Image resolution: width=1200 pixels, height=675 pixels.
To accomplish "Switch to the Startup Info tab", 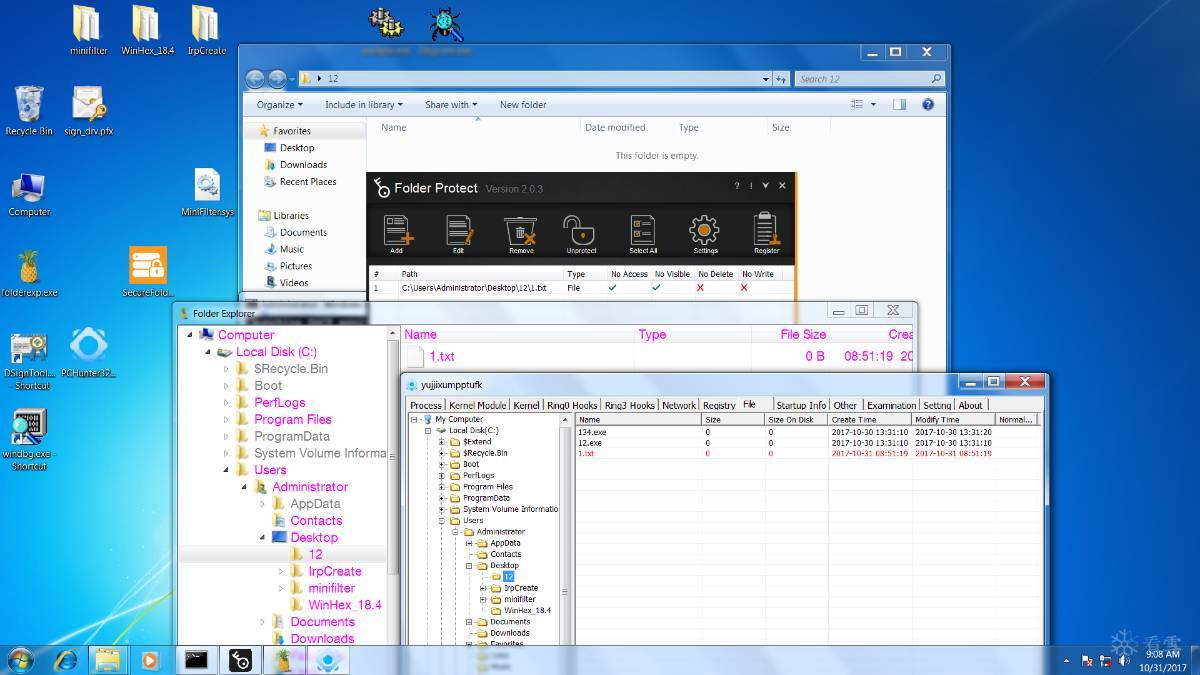I will (x=802, y=405).
